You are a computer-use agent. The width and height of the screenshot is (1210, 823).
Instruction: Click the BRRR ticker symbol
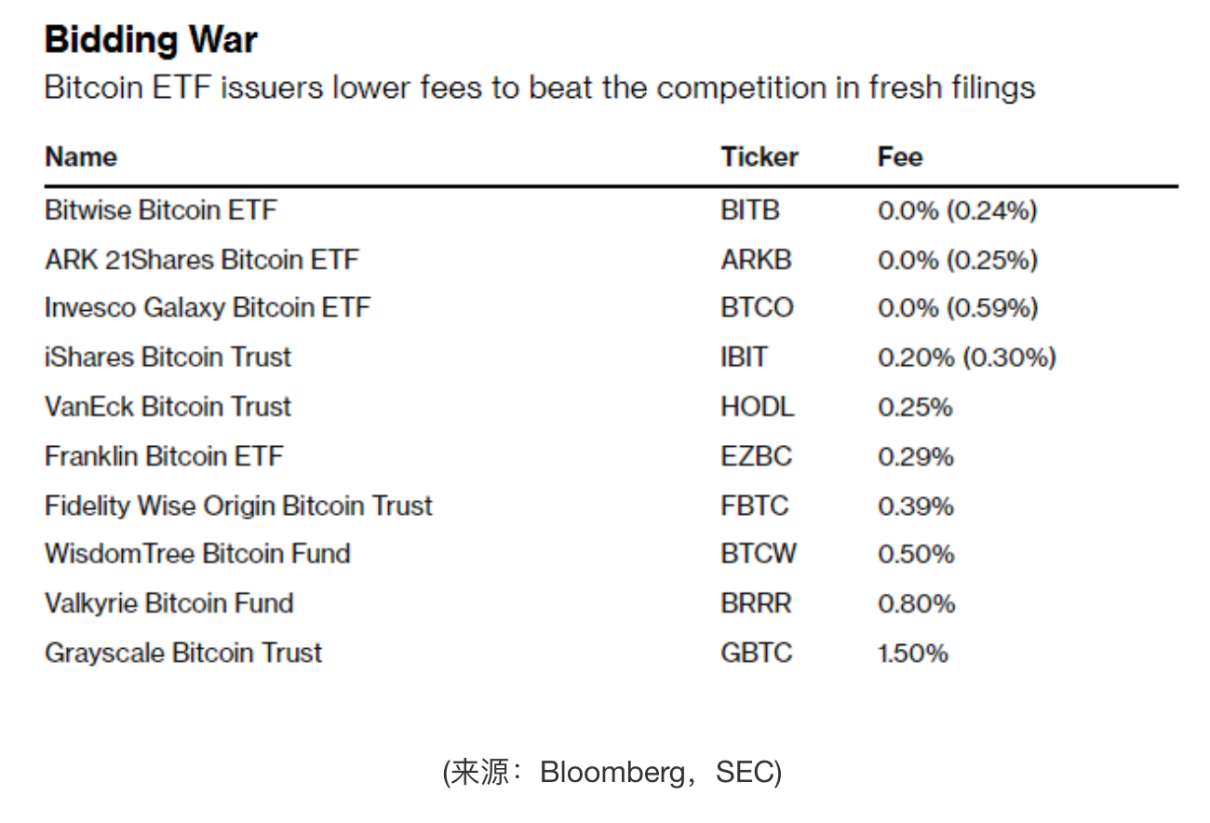755,604
